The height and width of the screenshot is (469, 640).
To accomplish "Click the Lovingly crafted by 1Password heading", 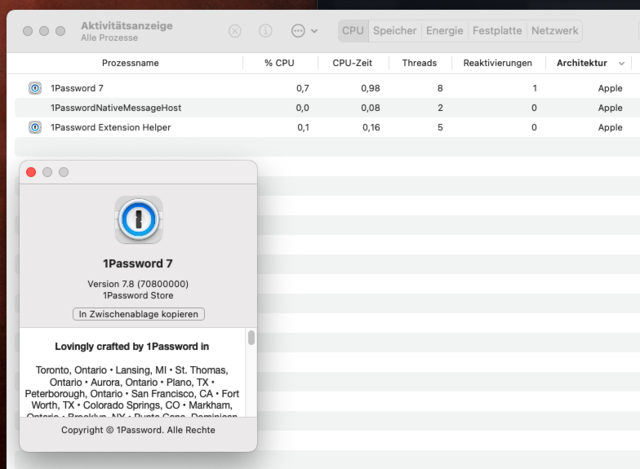I will 132,347.
